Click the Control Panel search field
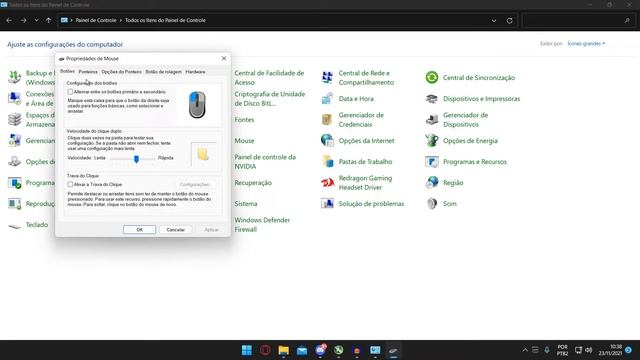The image size is (640, 360). 578,20
